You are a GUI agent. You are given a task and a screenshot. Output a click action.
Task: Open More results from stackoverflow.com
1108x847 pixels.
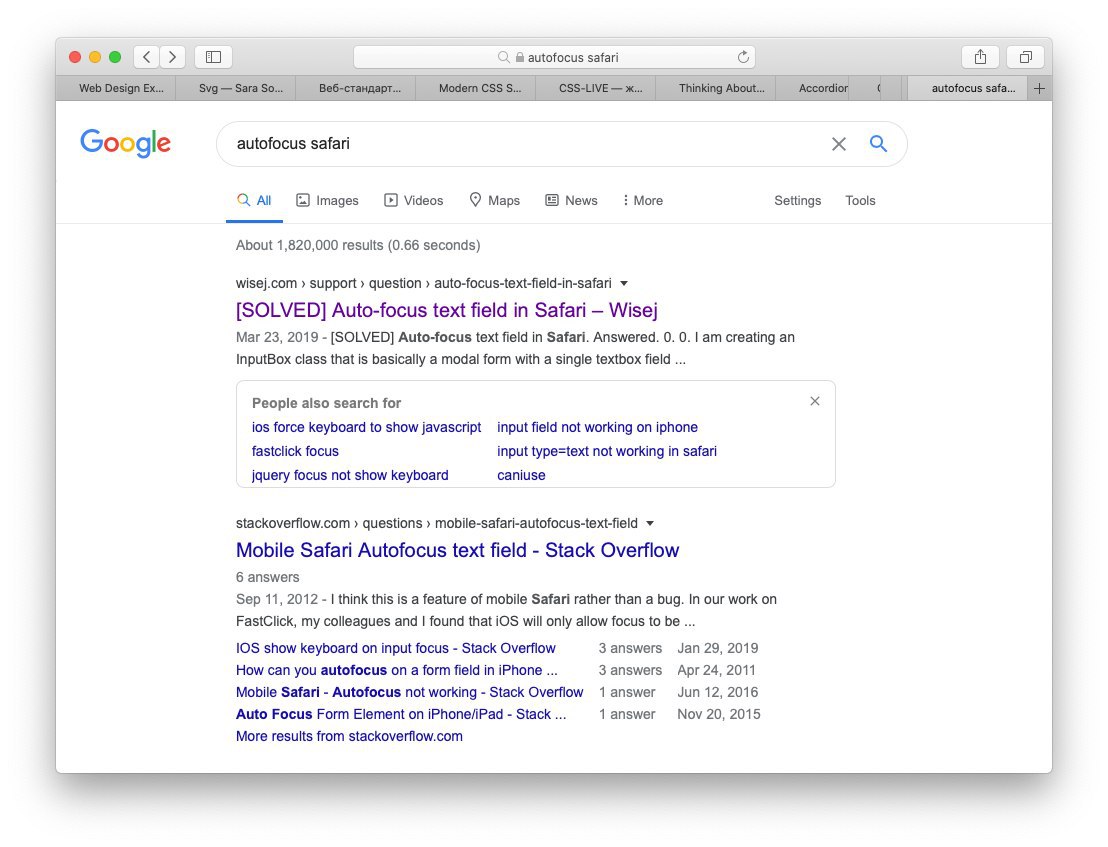(x=349, y=736)
